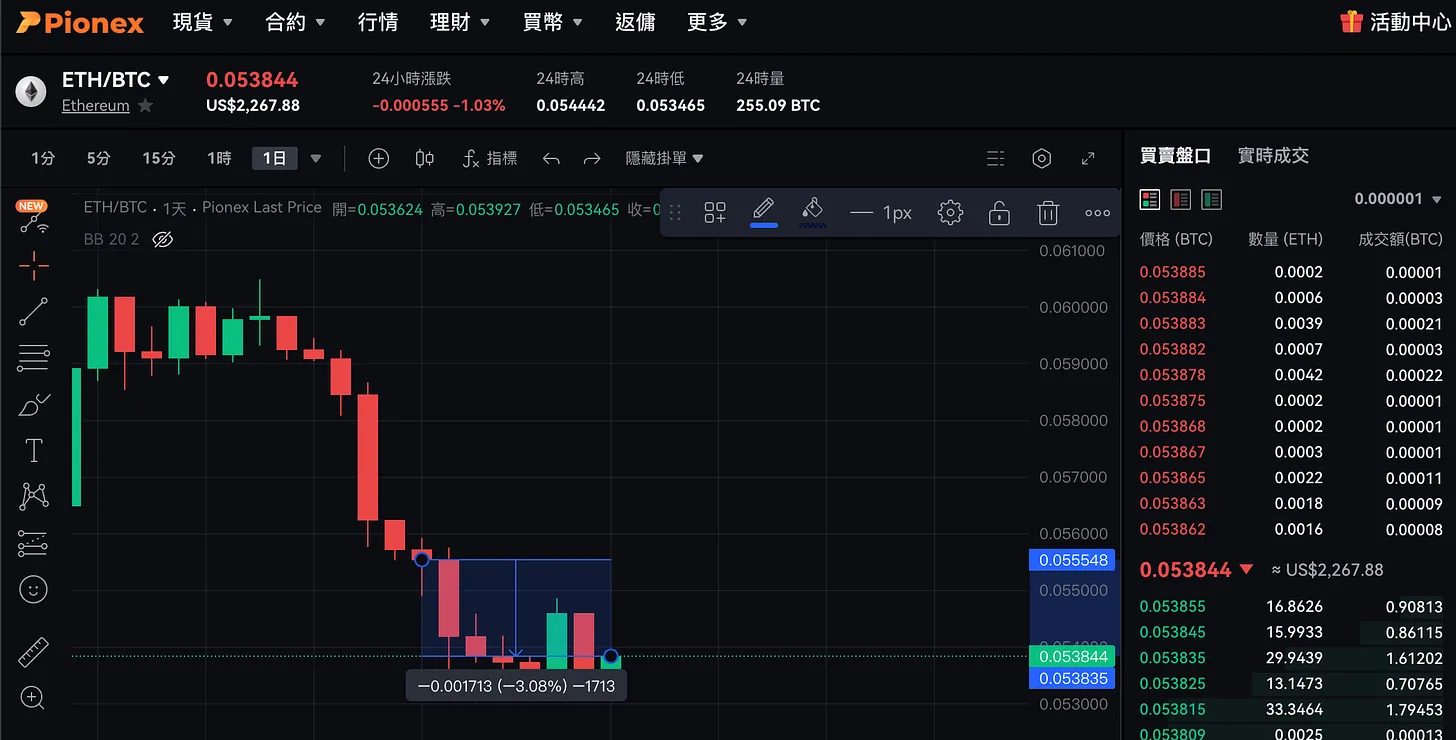Viewport: 1456px width, 740px height.
Task: Open the emoji icons tool
Action: tap(33, 589)
